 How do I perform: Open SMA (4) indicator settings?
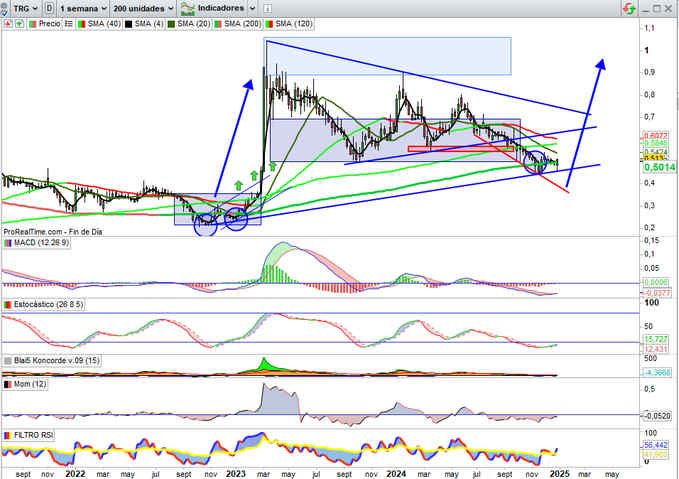[149, 24]
